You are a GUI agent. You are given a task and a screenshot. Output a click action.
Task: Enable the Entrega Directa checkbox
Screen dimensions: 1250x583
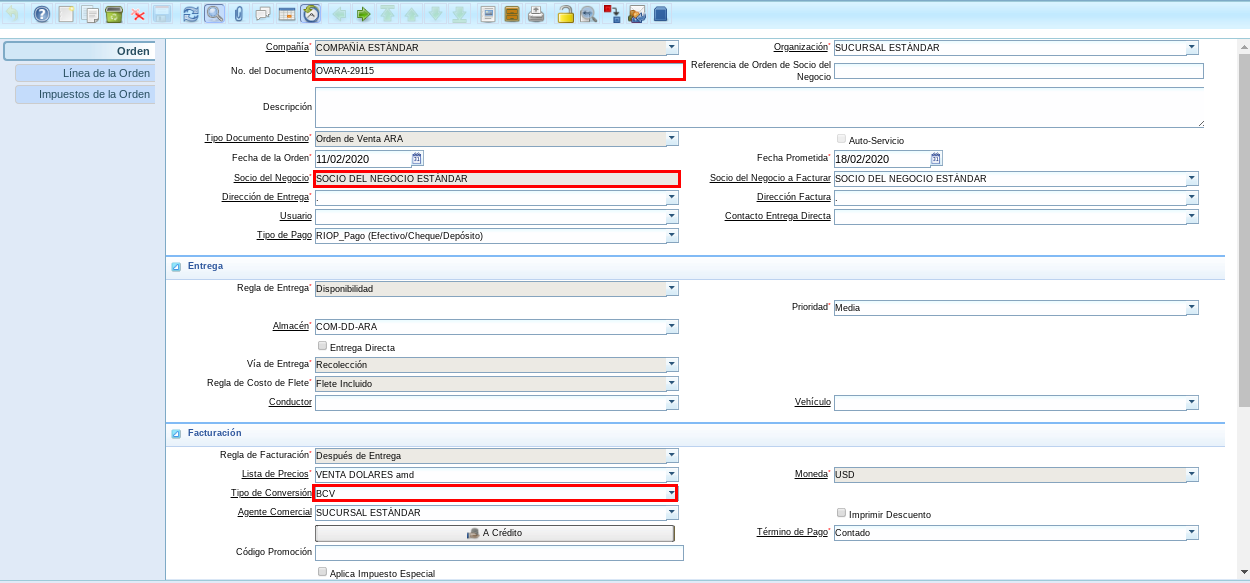(322, 346)
